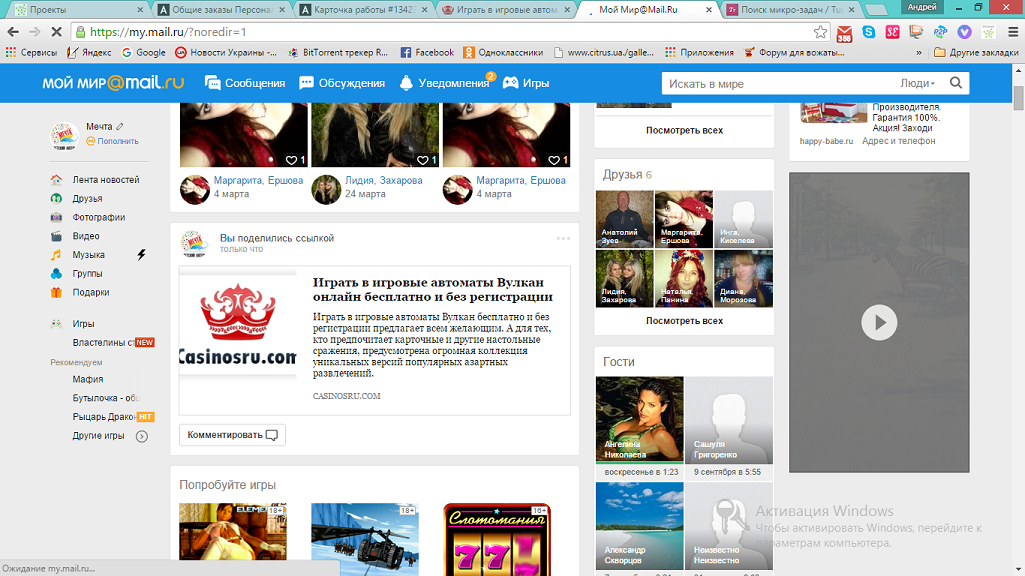Open friend Анатолий Зуев's photo tile
Image resolution: width=1025 pixels, height=576 pixels.
[x=624, y=219]
